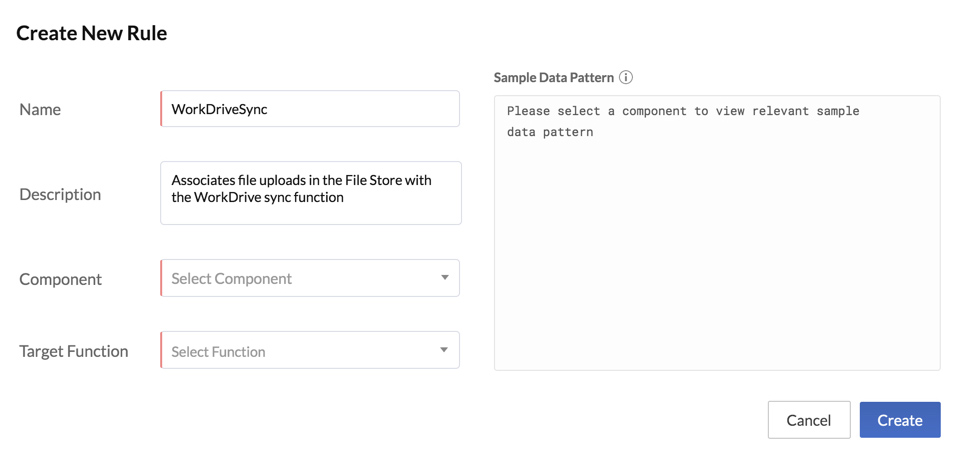958x457 pixels.
Task: Click the Sample Data Pattern label text
Action: (553, 77)
